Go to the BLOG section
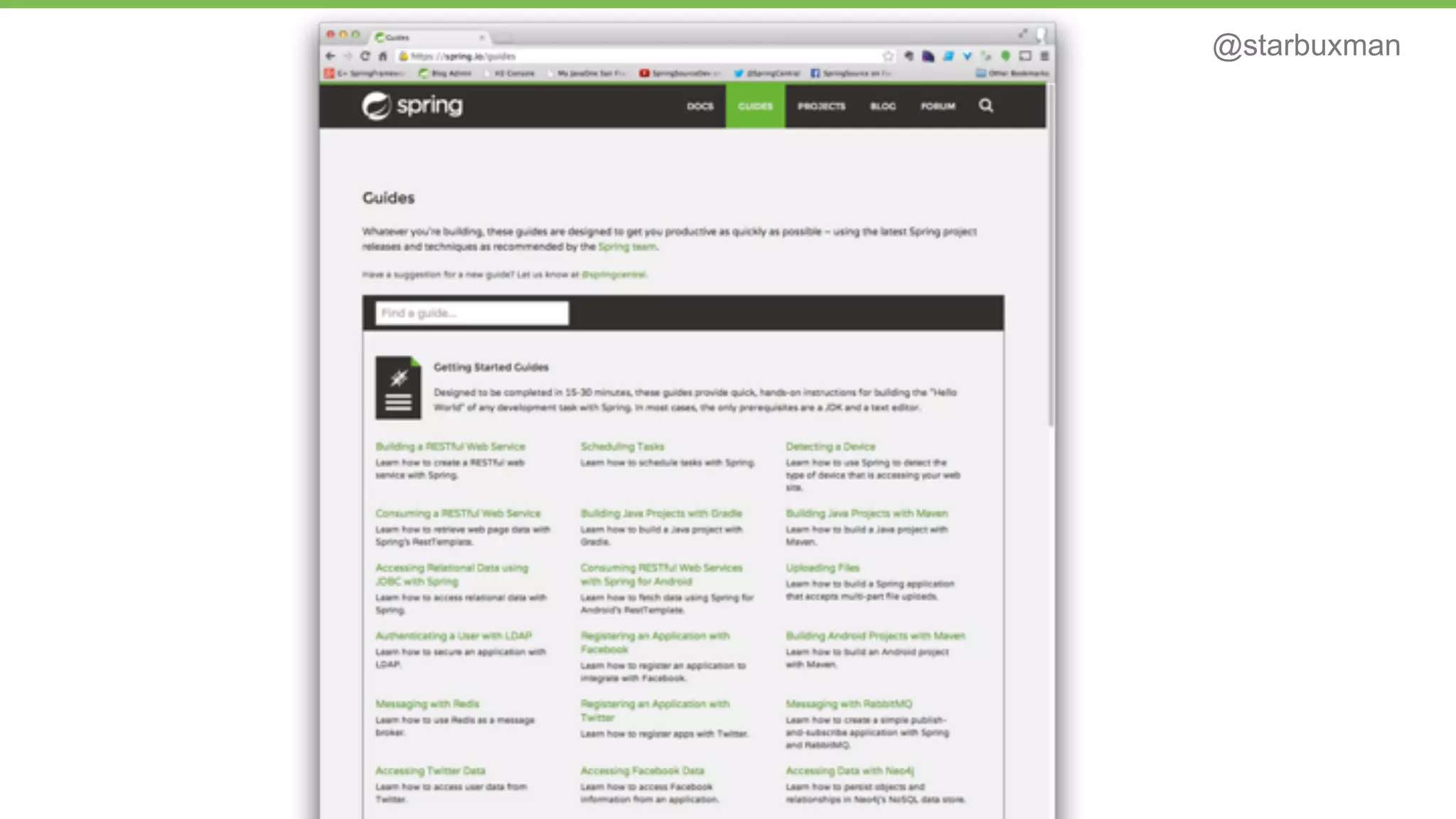Screen dimensions: 1456x819 tap(883, 106)
